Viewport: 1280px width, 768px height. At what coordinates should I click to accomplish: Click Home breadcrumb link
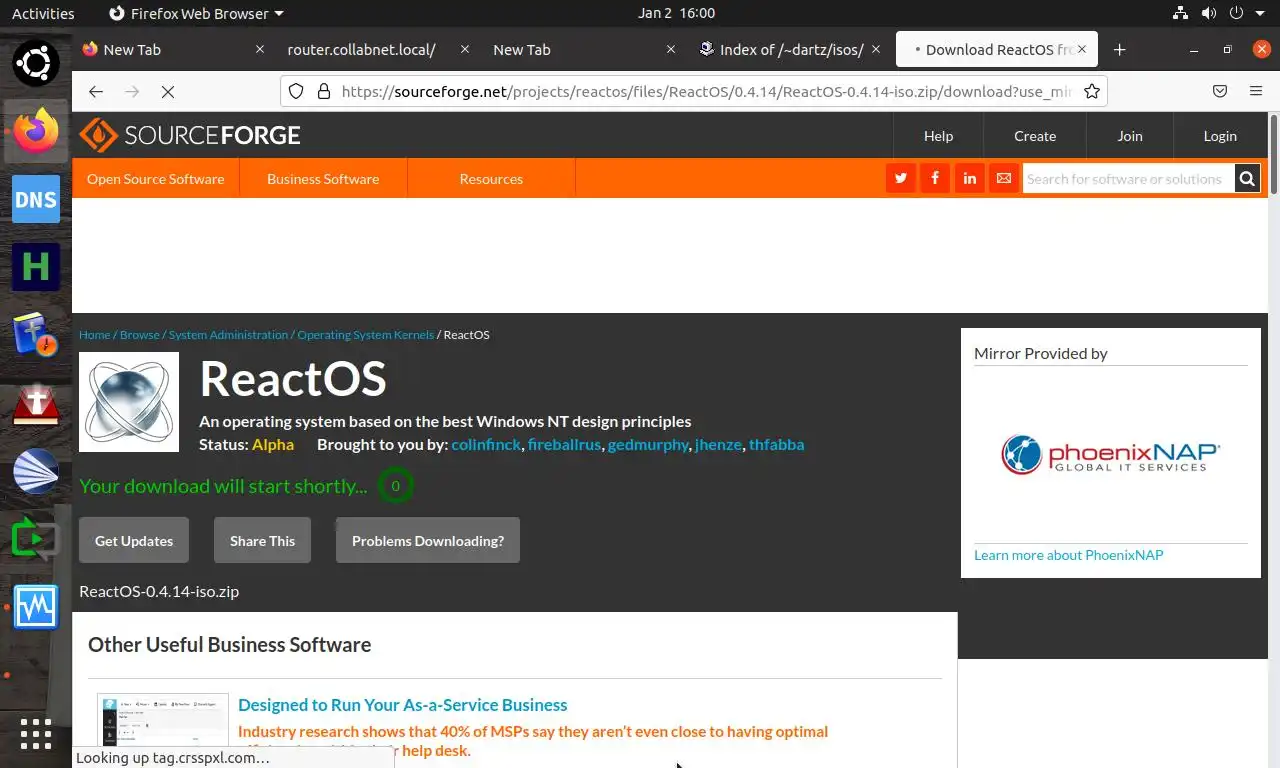pos(94,334)
